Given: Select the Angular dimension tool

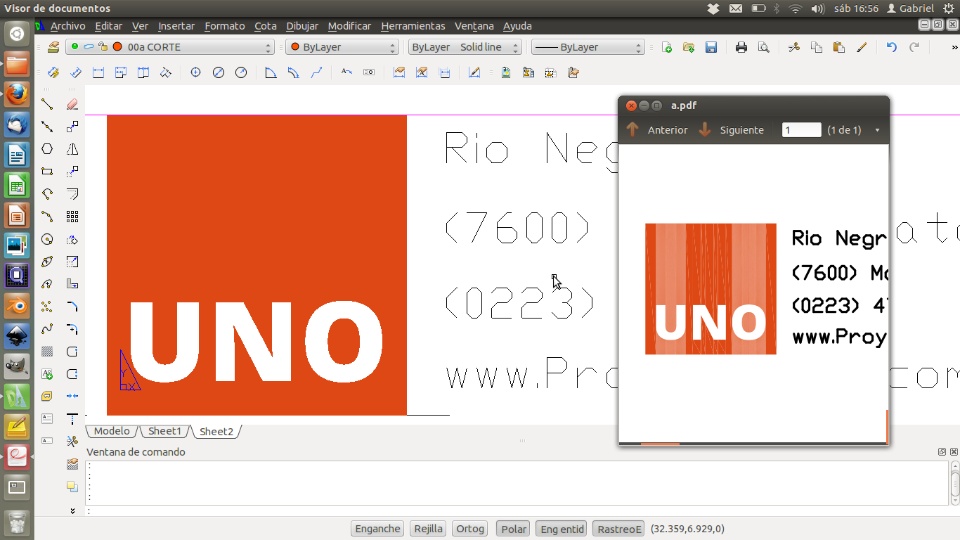Looking at the screenshot, I should point(271,72).
